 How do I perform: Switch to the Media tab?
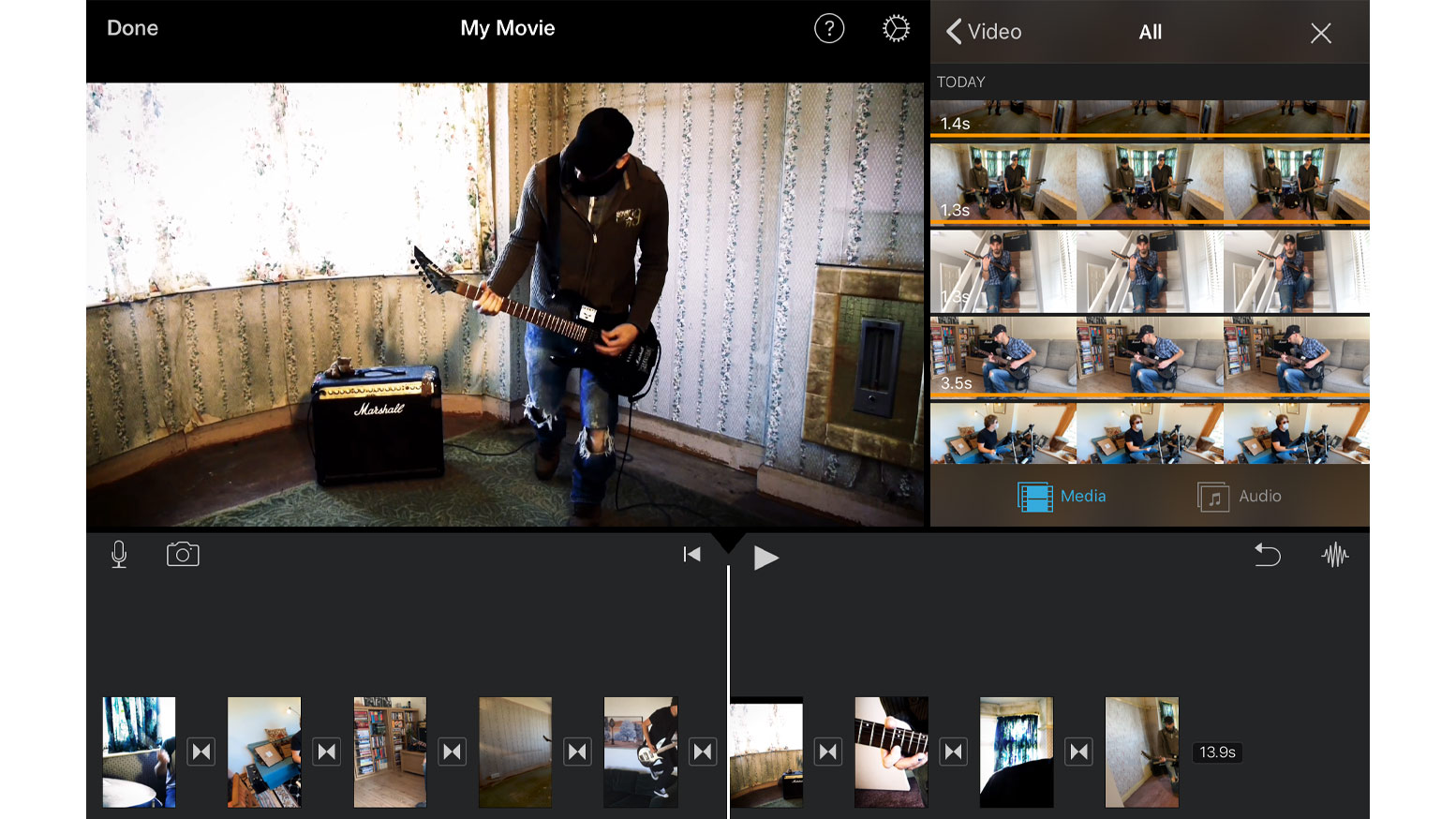tap(1062, 497)
